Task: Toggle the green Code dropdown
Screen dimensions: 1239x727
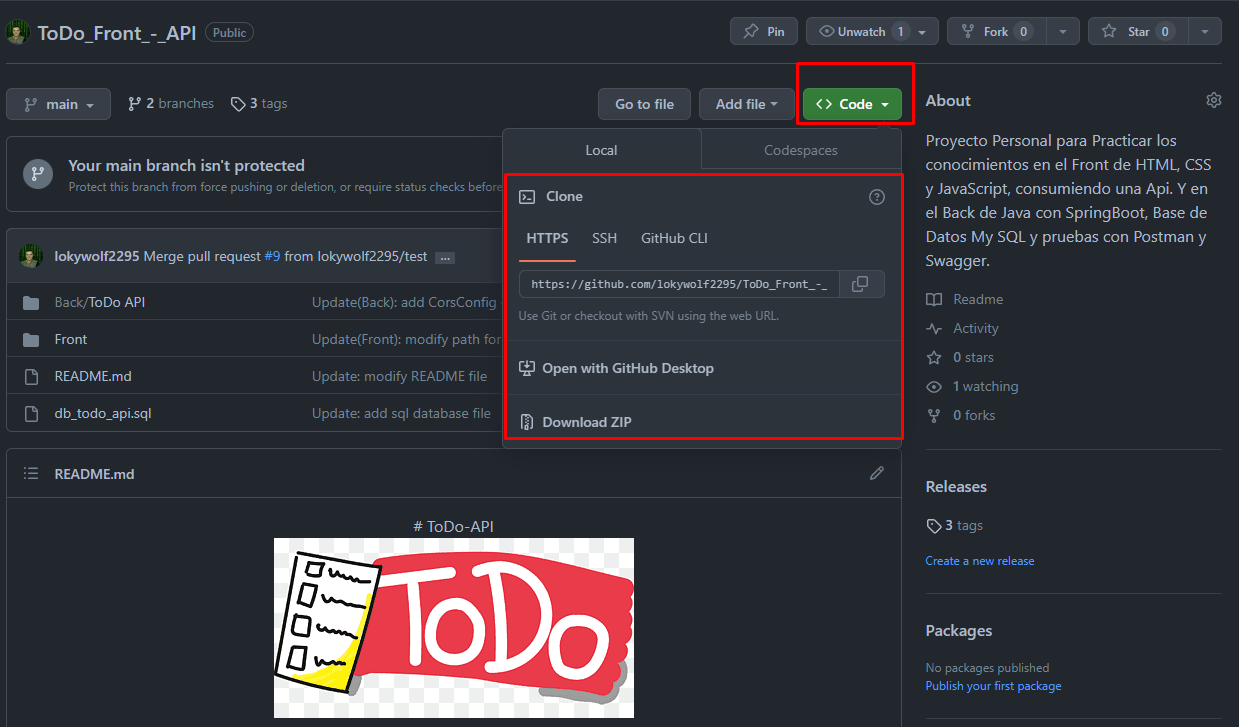Action: 852,104
